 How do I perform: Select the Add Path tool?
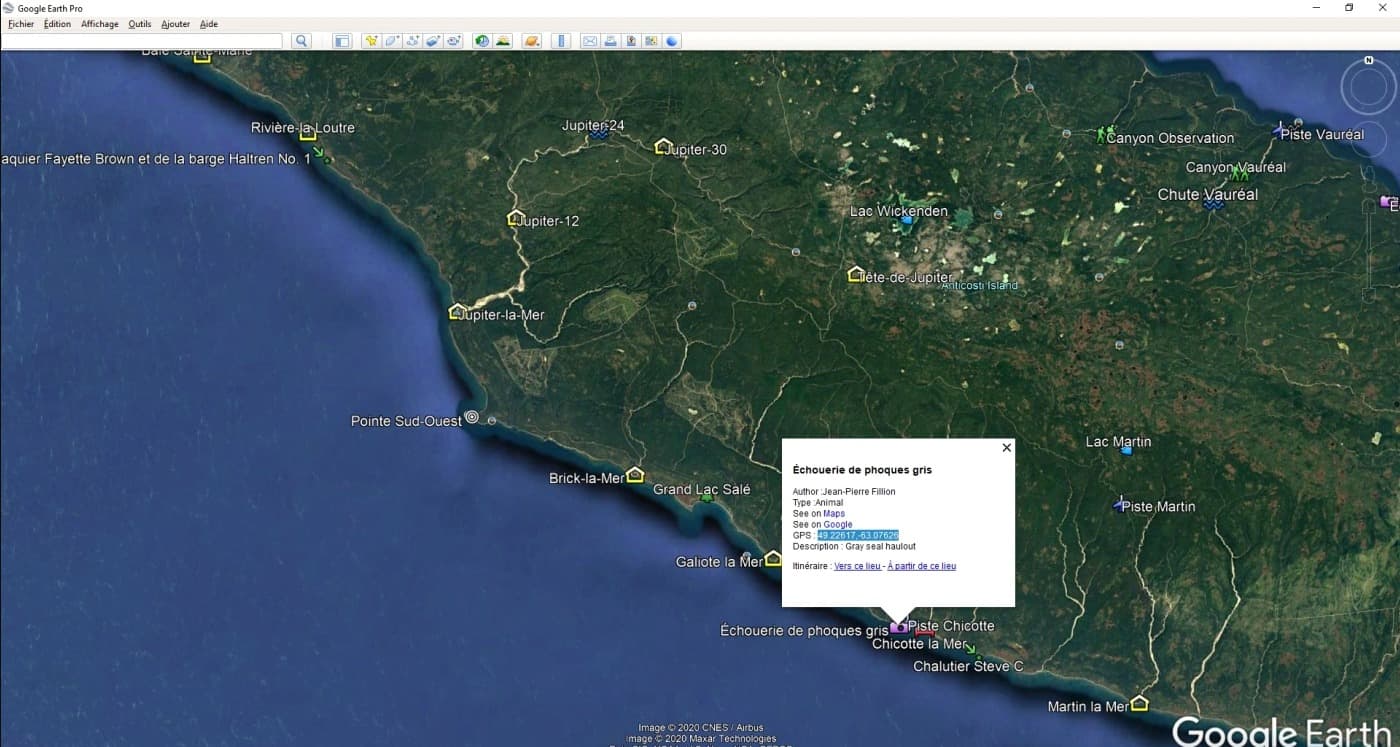413,41
